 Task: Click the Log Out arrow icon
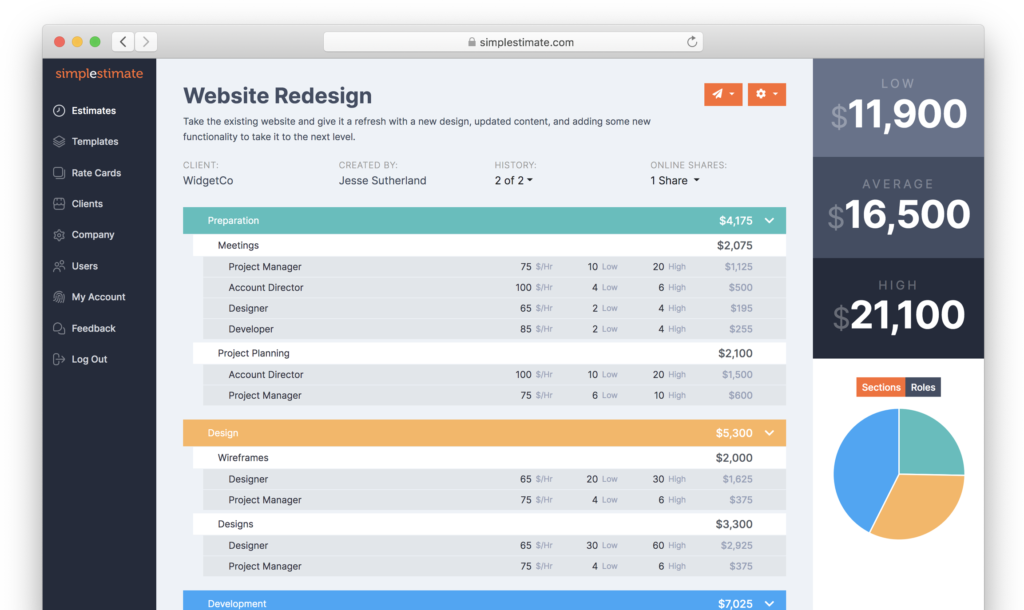coord(59,359)
